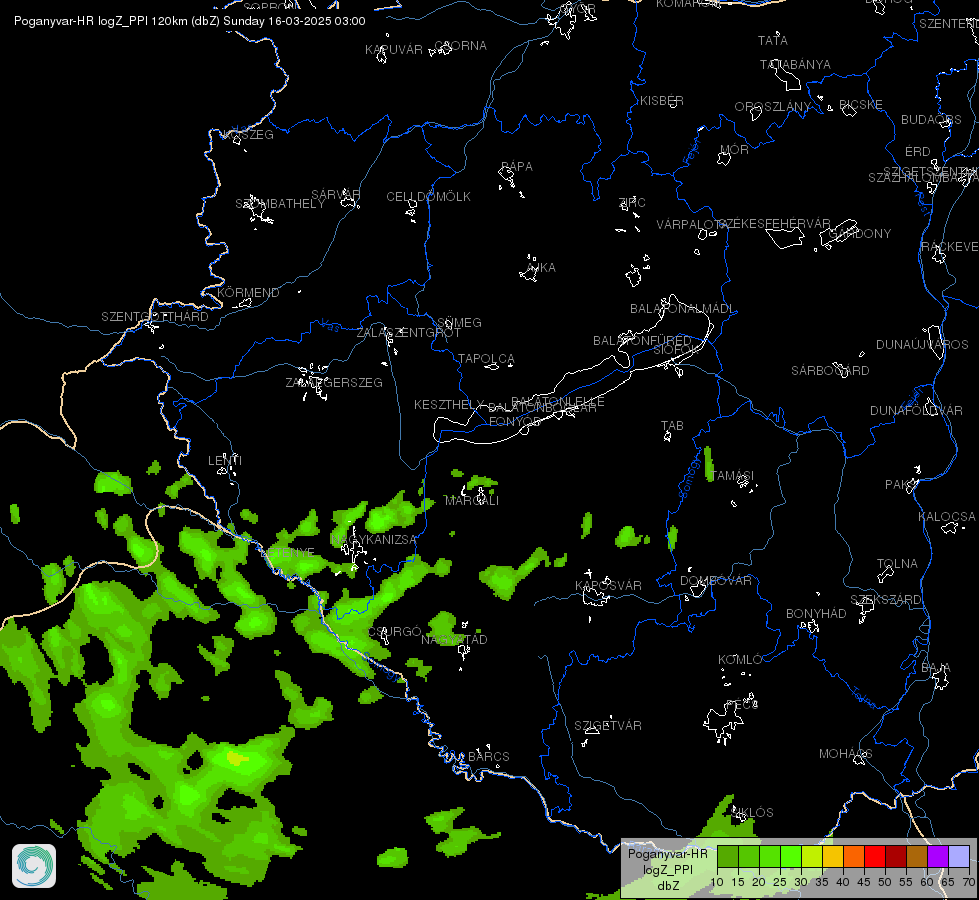Click the CSURGÓ city label
The width and height of the screenshot is (979, 900).
pyautogui.click(x=394, y=631)
